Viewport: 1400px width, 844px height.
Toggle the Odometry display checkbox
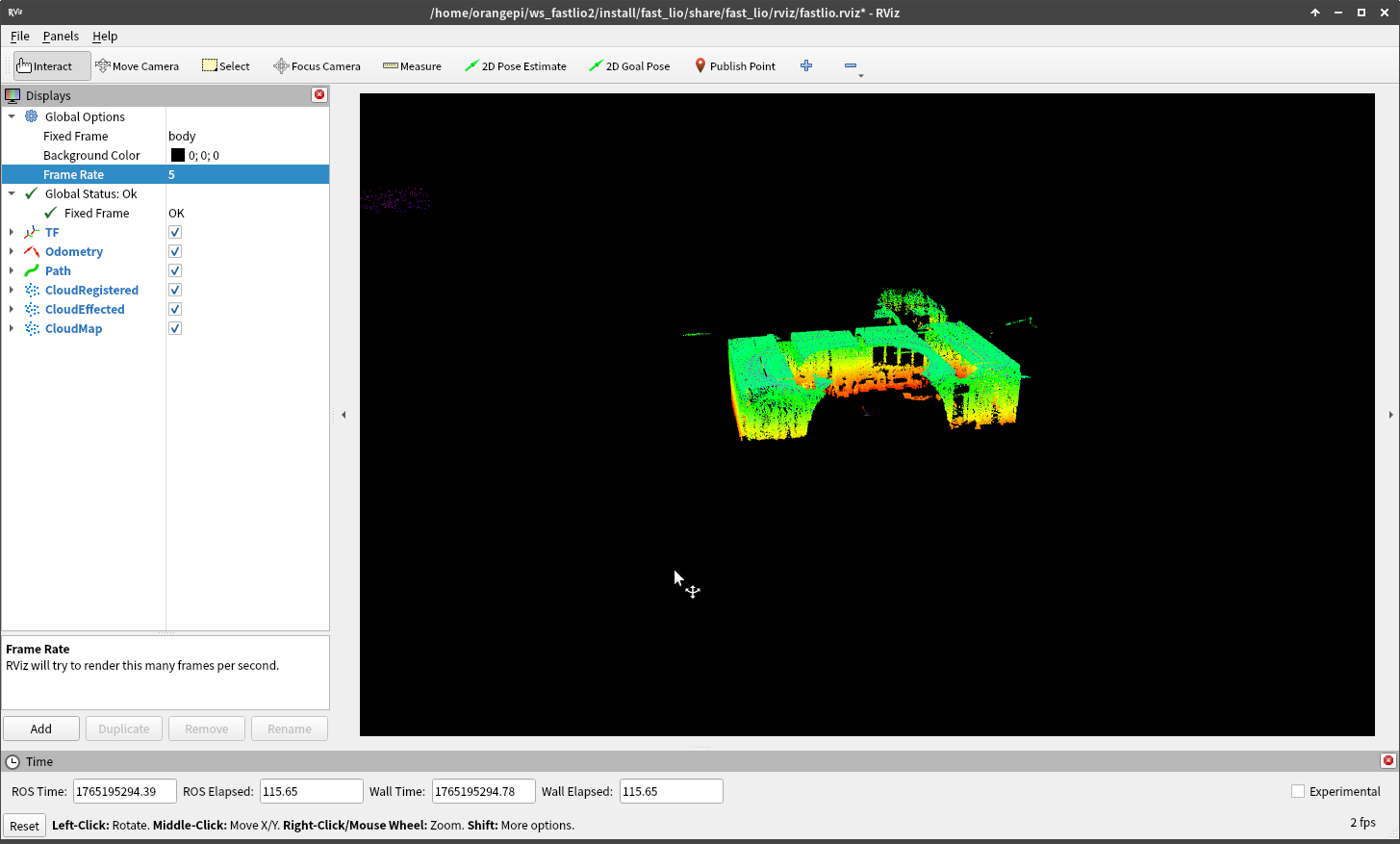tap(175, 251)
